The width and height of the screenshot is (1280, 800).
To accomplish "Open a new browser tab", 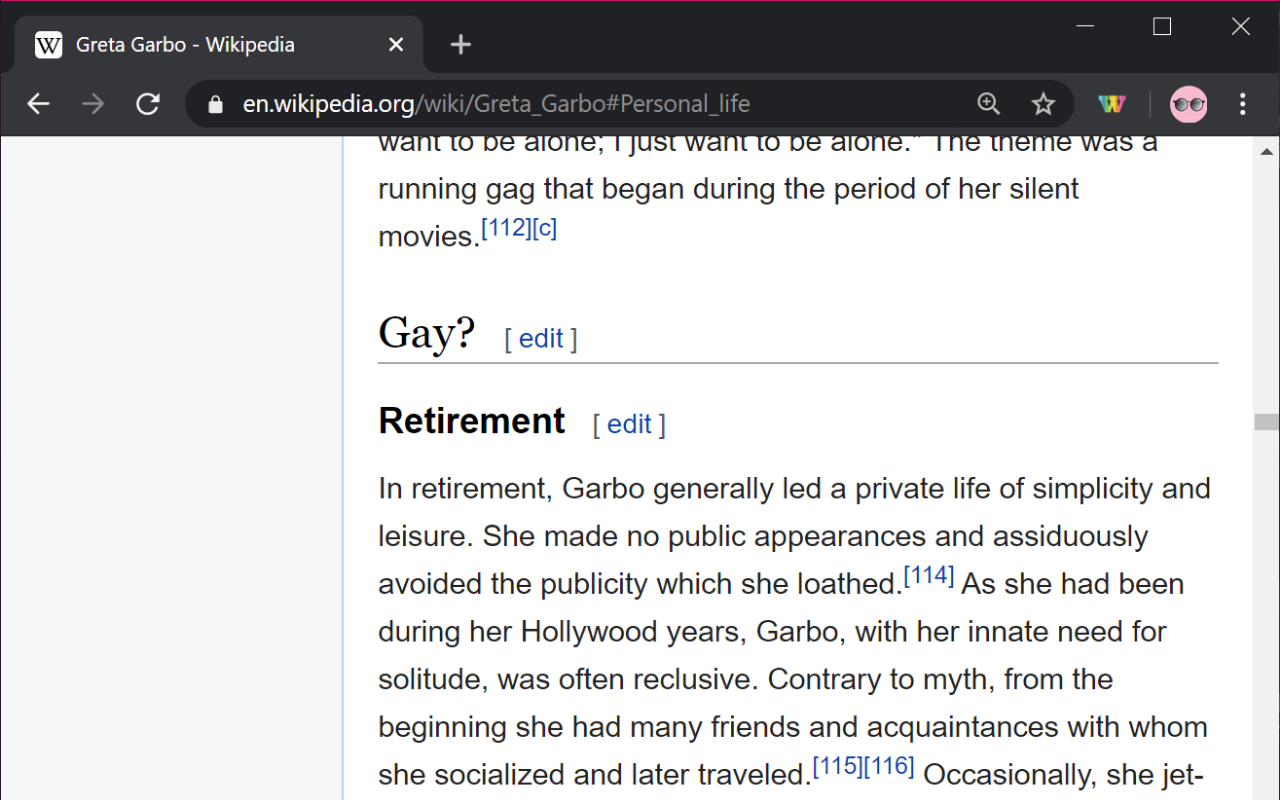I will click(460, 44).
